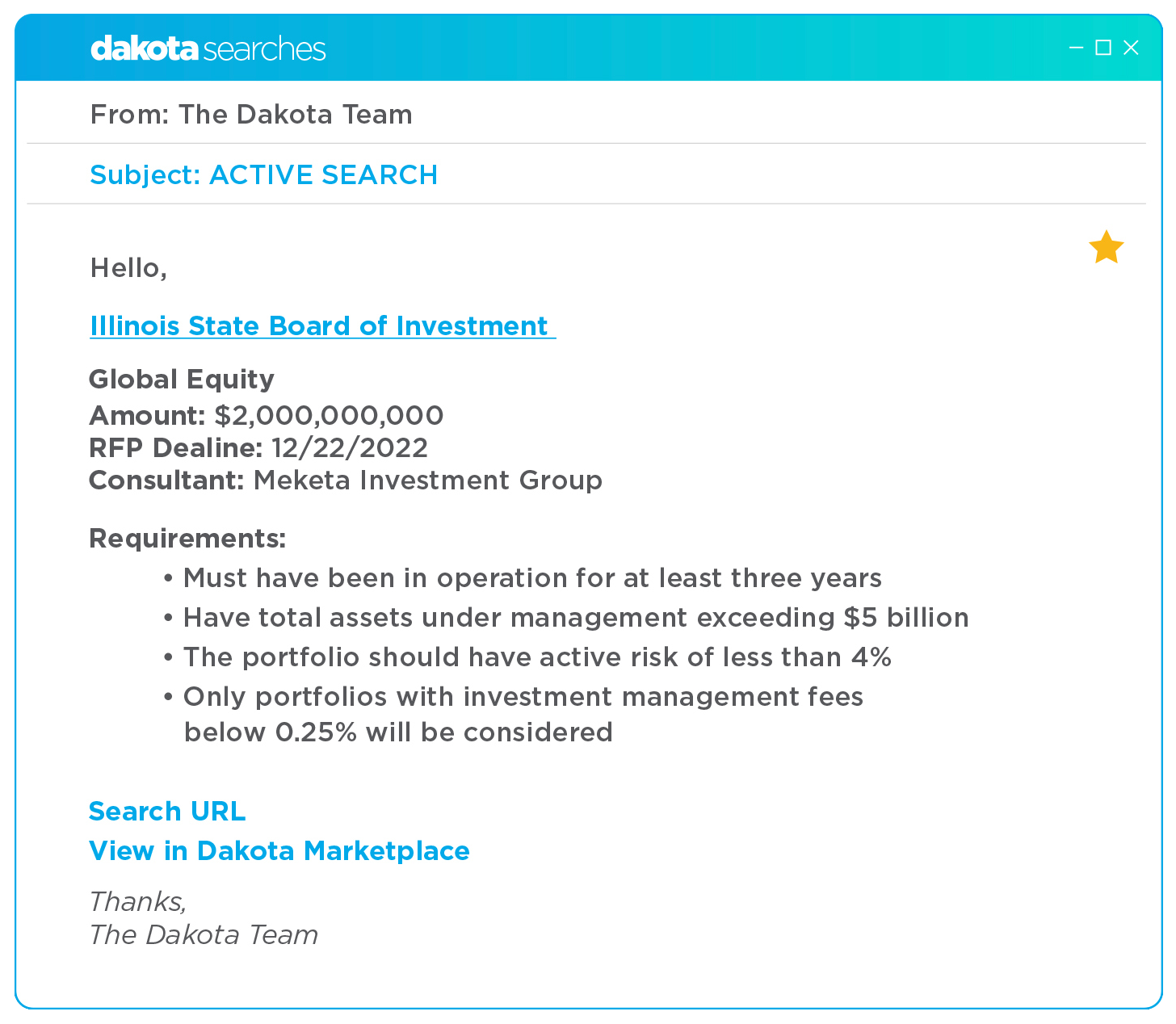The image size is (1176, 1024).
Task: Click the $5 billion assets requirement
Action: click(x=576, y=617)
